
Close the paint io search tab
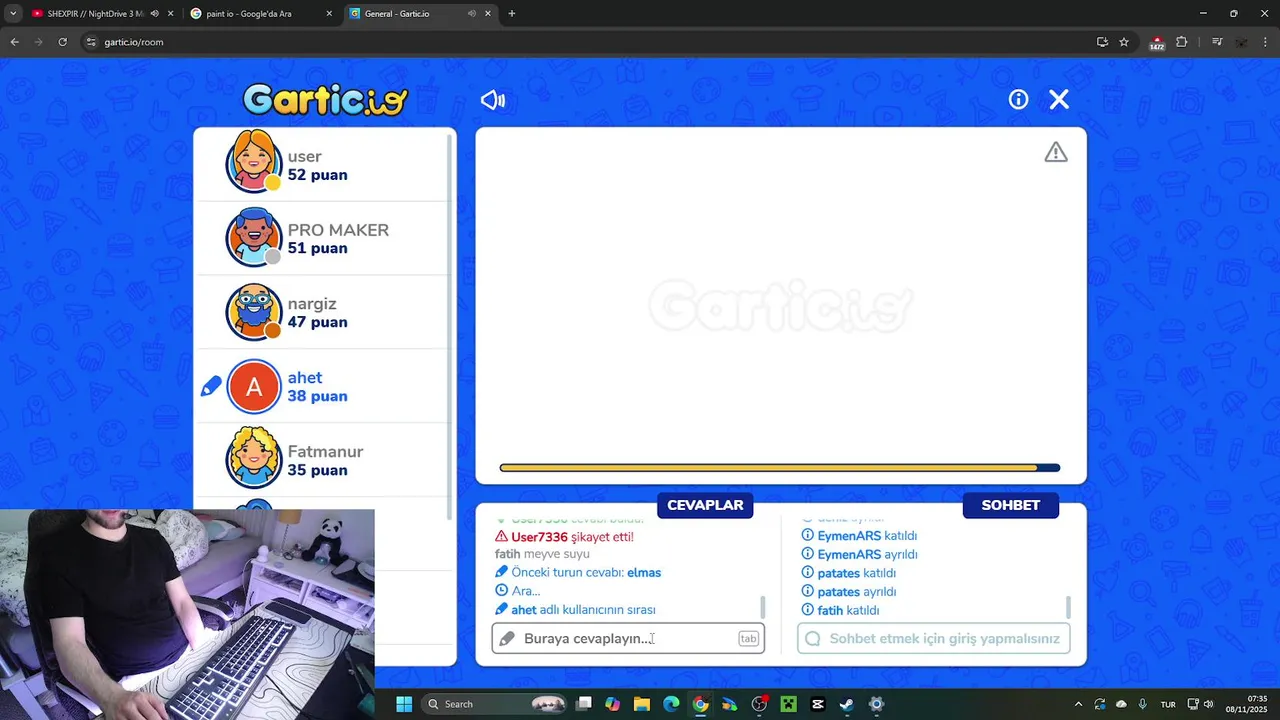[329, 14]
